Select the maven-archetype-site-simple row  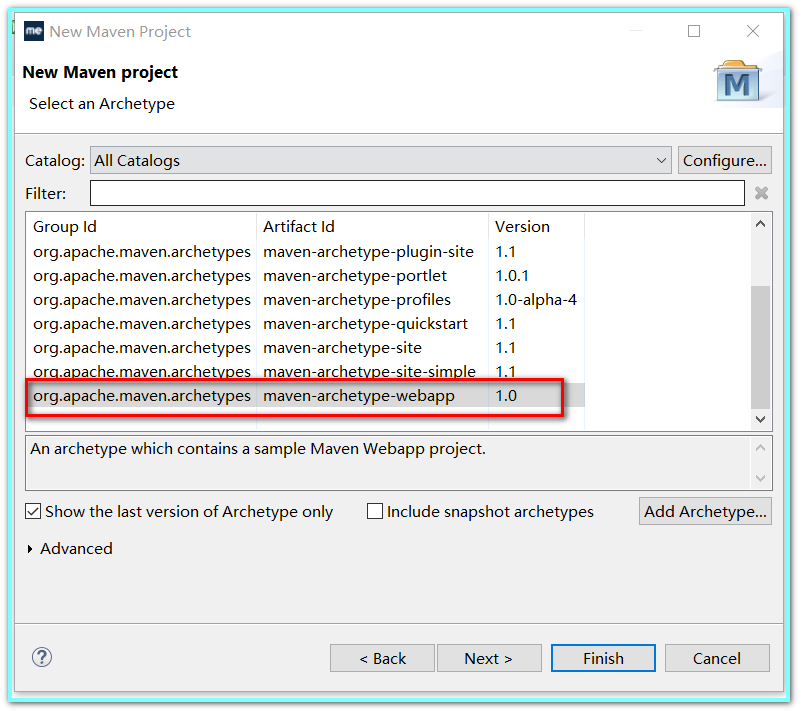(x=305, y=371)
